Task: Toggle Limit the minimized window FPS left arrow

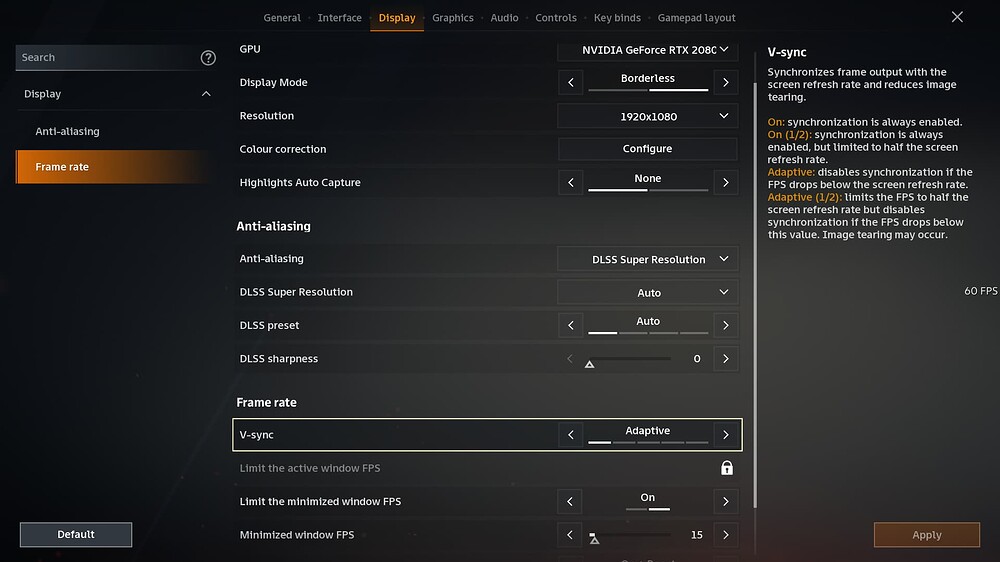Action: (570, 501)
